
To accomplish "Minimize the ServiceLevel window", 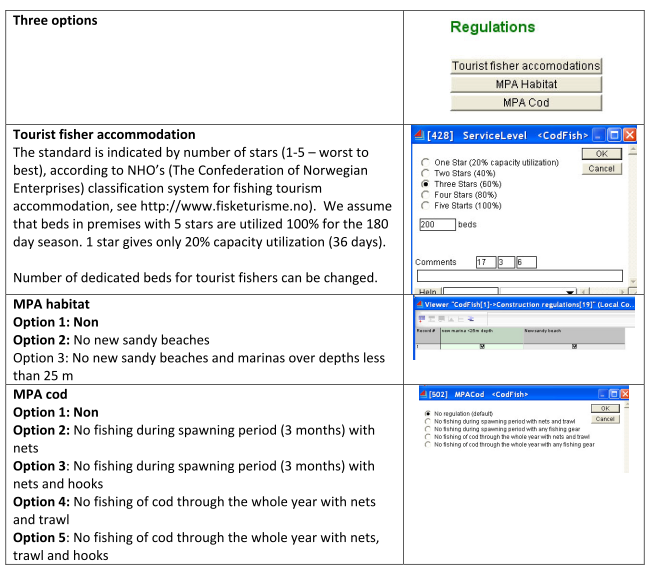I will click(x=599, y=135).
